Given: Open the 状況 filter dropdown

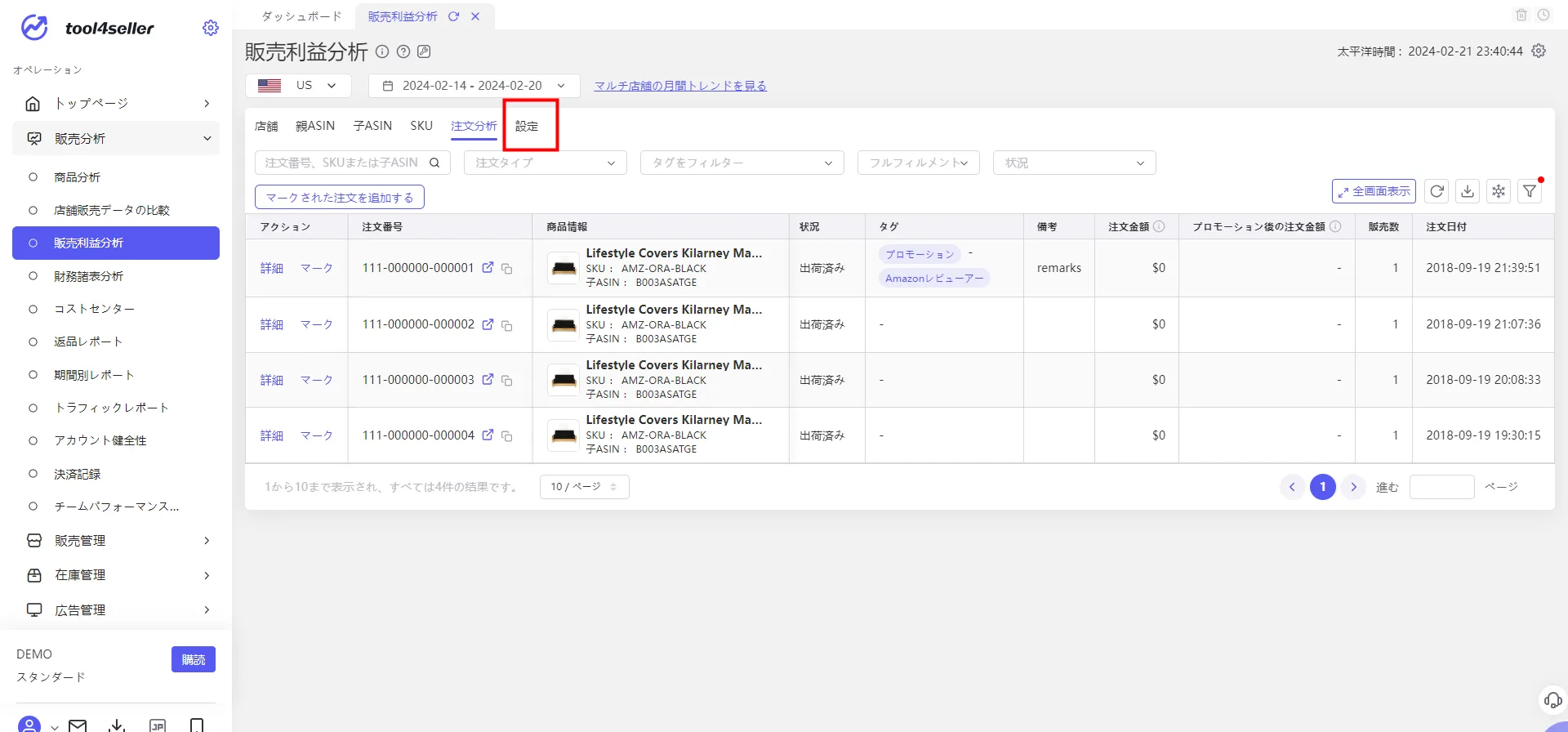Looking at the screenshot, I should 1074,163.
